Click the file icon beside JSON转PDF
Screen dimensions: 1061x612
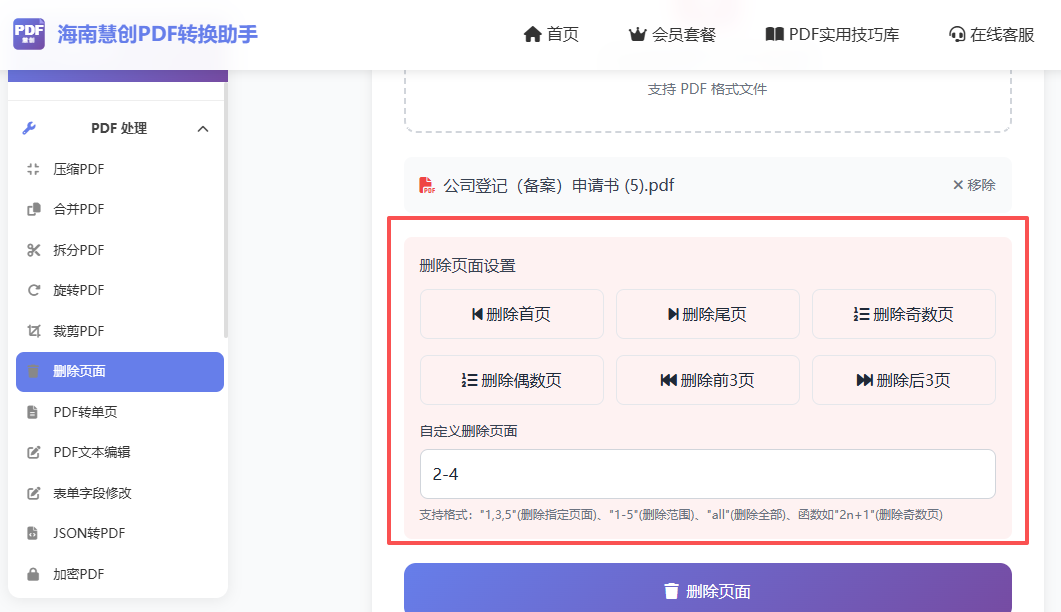32,533
